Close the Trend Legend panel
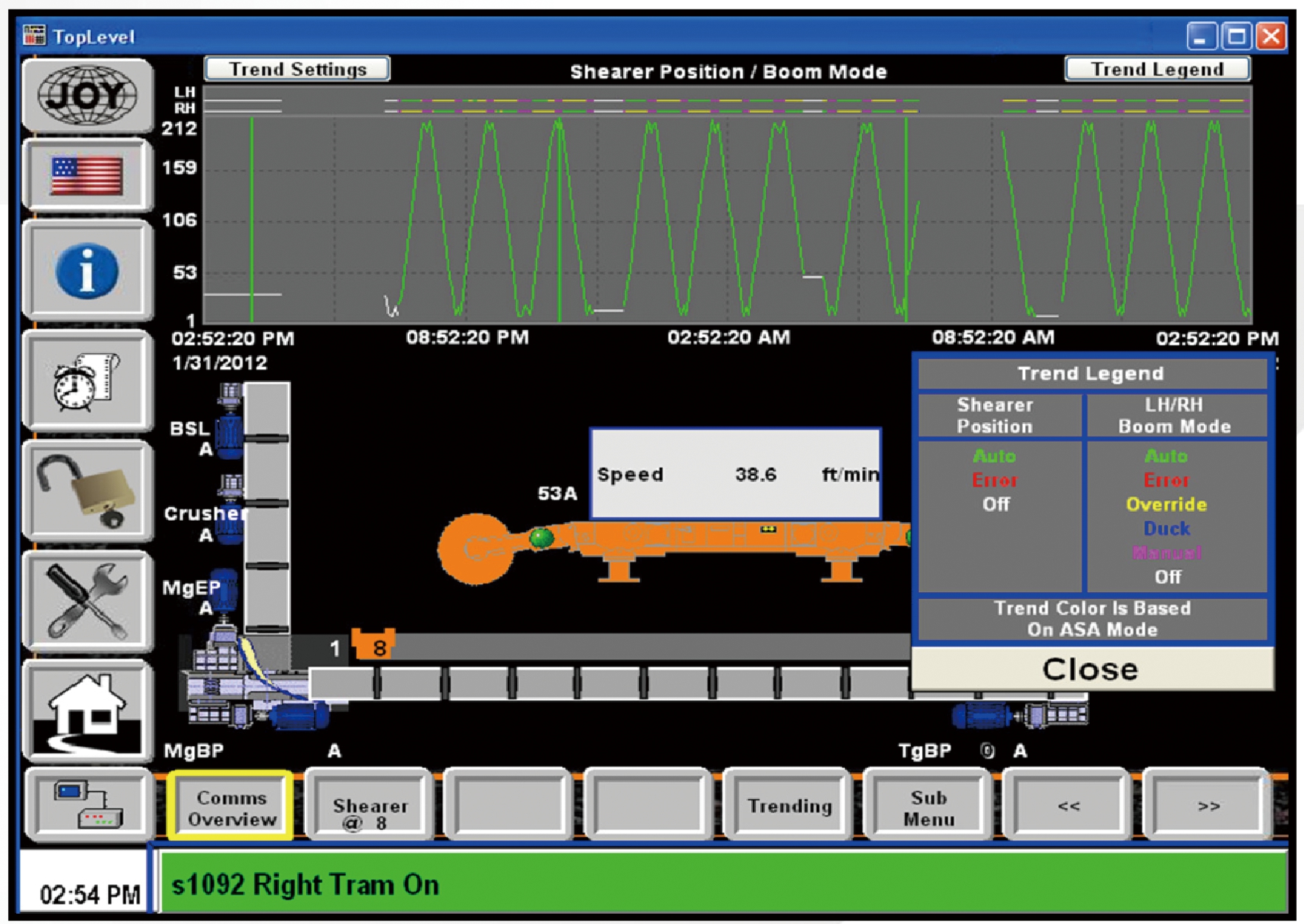 coord(1091,669)
